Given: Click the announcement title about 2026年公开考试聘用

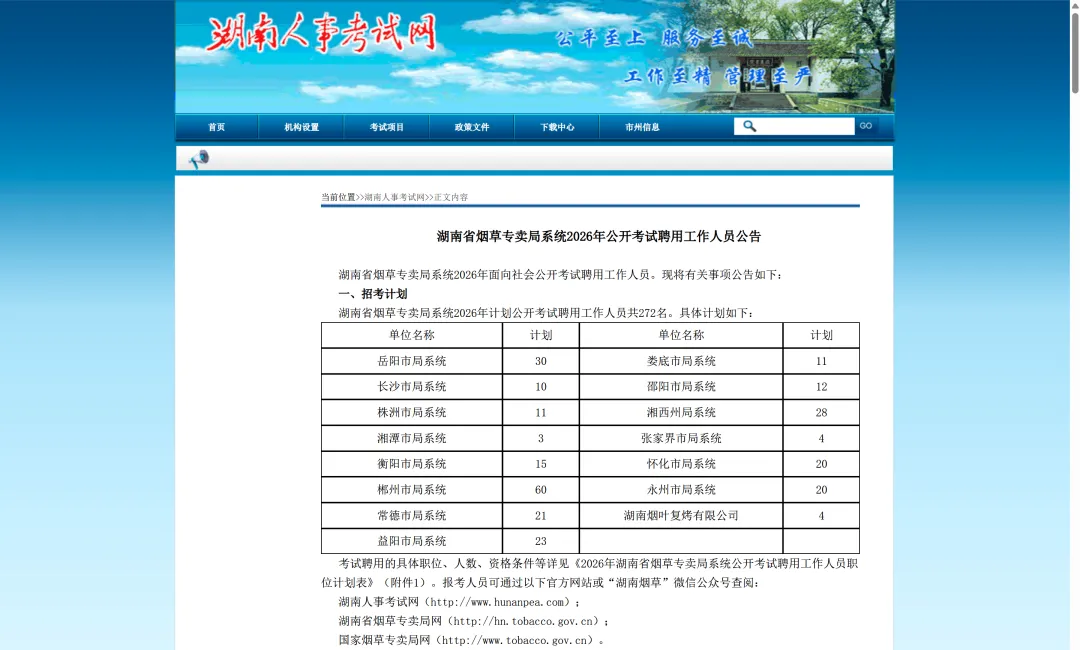Looking at the screenshot, I should (x=599, y=237).
